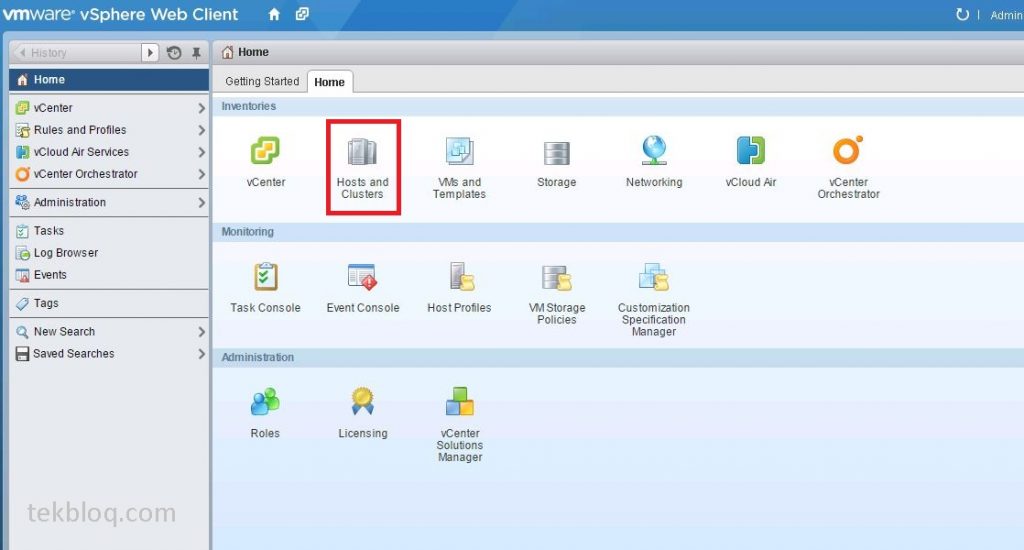Click the Home title bar label
The width and height of the screenshot is (1024, 550).
[x=253, y=52]
